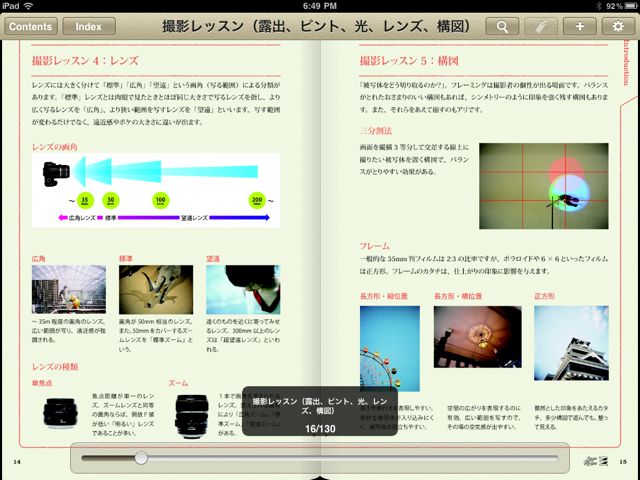Tap the 200mm green circle marker
This screenshot has width=640, height=480.
point(257,200)
